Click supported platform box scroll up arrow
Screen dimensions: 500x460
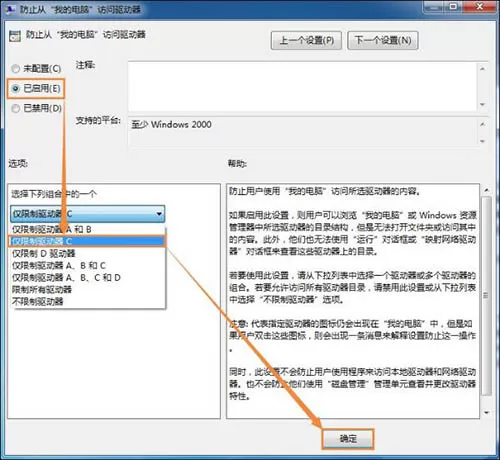[482, 124]
